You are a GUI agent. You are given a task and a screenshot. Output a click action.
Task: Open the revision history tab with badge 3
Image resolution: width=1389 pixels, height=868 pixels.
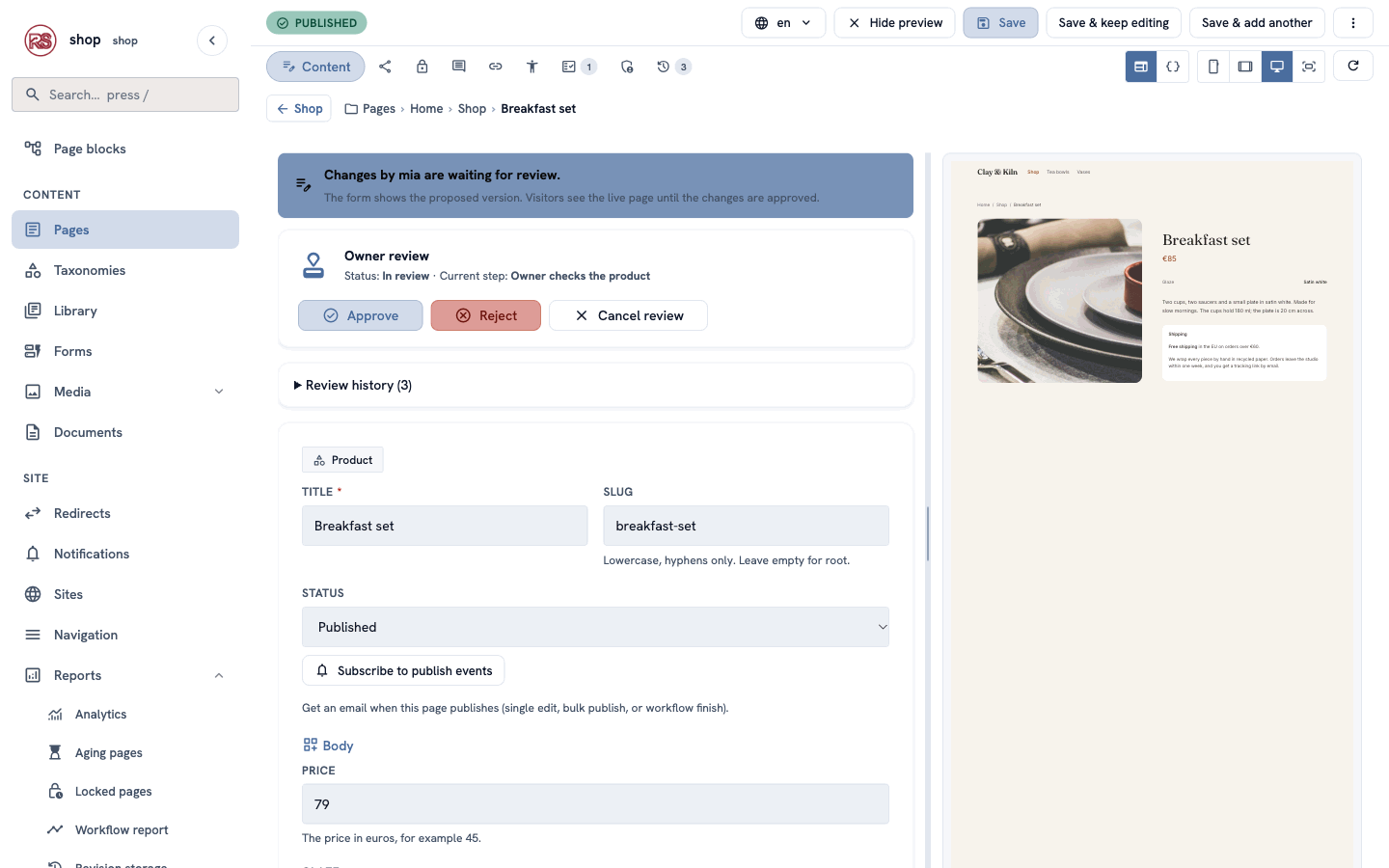(x=673, y=67)
